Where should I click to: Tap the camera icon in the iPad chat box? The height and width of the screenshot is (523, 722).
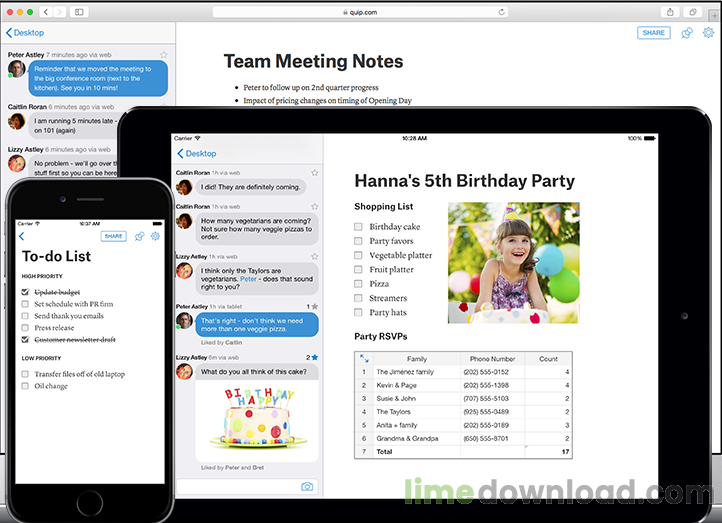307,487
